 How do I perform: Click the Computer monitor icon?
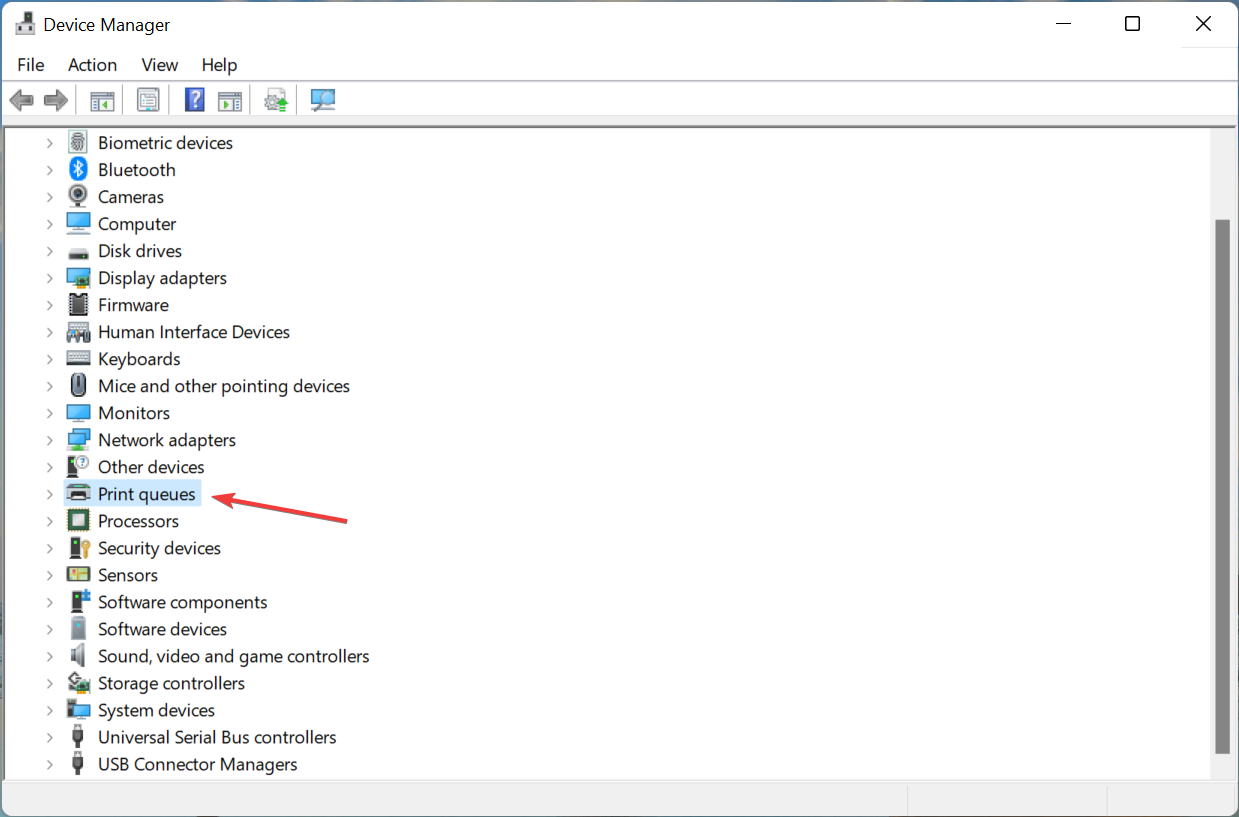click(x=78, y=224)
